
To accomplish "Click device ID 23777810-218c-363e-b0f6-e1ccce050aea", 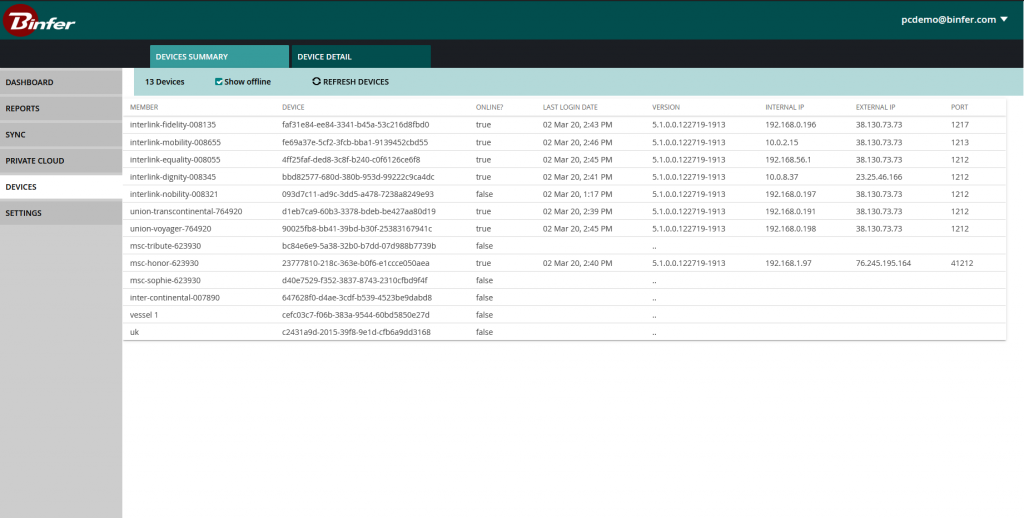I will click(x=355, y=263).
